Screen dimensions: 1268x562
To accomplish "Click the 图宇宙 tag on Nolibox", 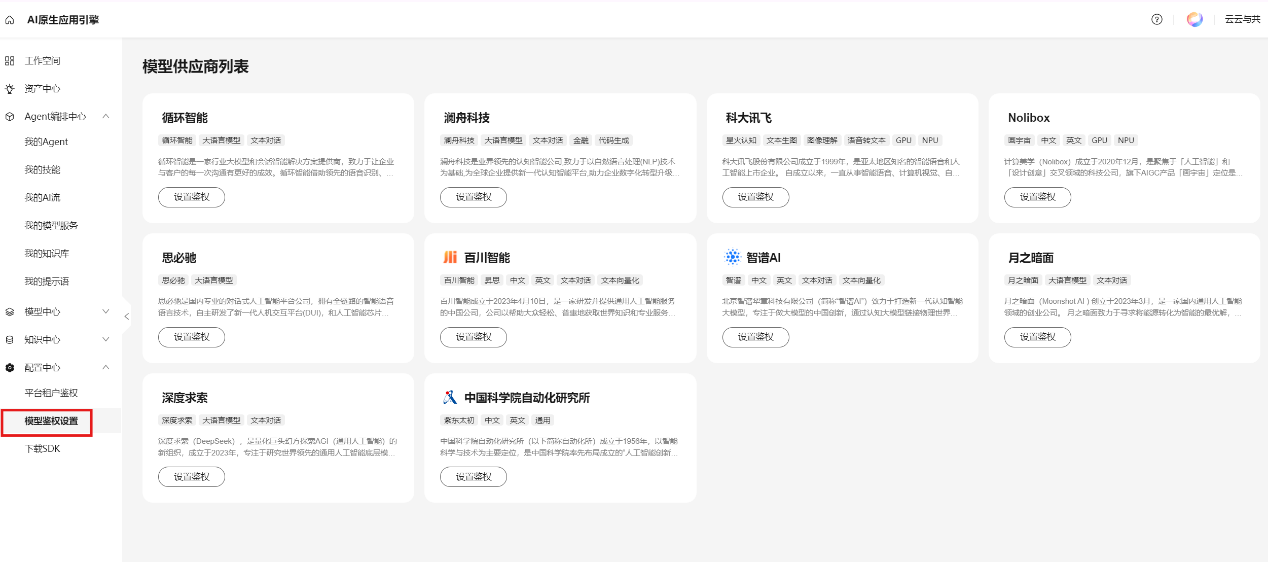I will tap(1019, 140).
